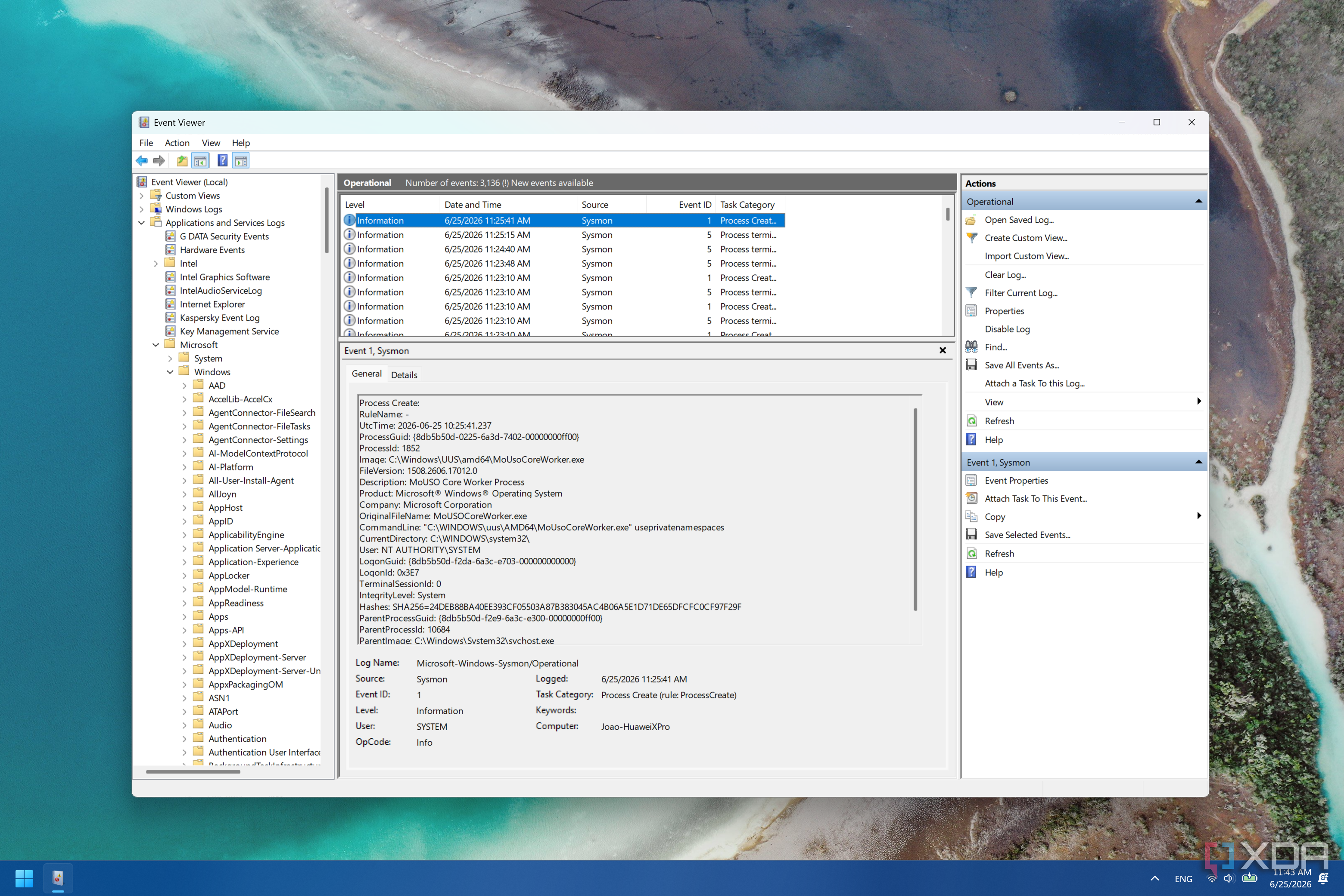
Task: Click the Refresh icon under Event 1, Sysmon
Action: (971, 554)
